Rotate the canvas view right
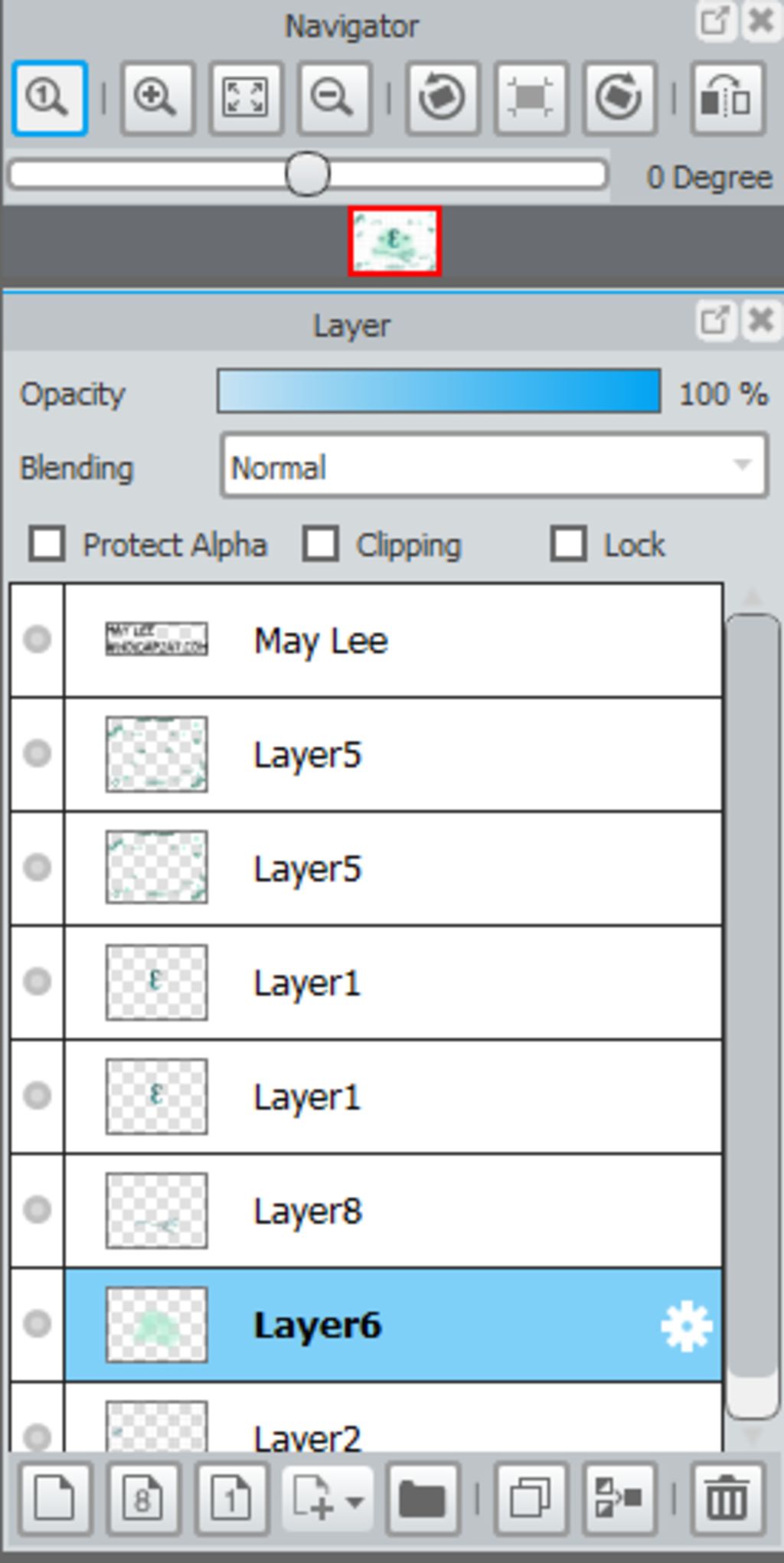This screenshot has width=784, height=1563. tap(619, 99)
